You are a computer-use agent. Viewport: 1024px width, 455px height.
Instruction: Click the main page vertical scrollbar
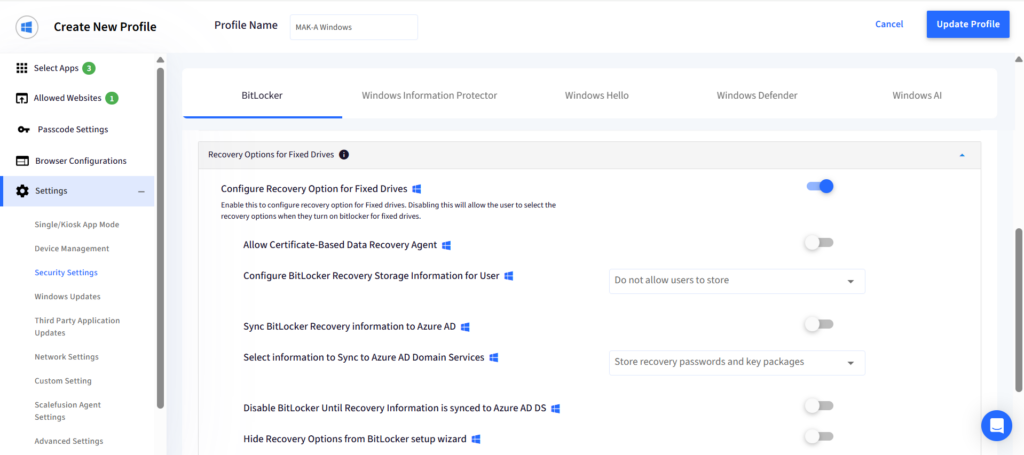click(1019, 310)
